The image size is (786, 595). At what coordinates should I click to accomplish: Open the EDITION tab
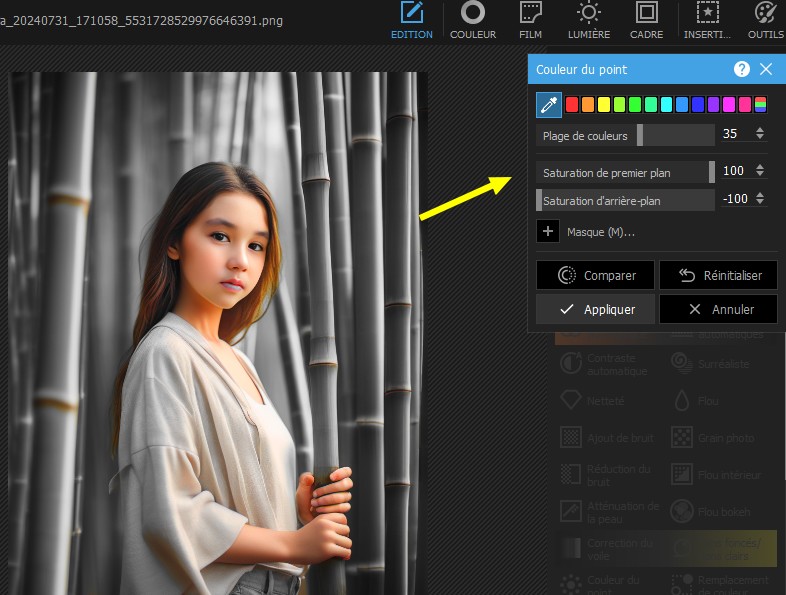(x=412, y=21)
